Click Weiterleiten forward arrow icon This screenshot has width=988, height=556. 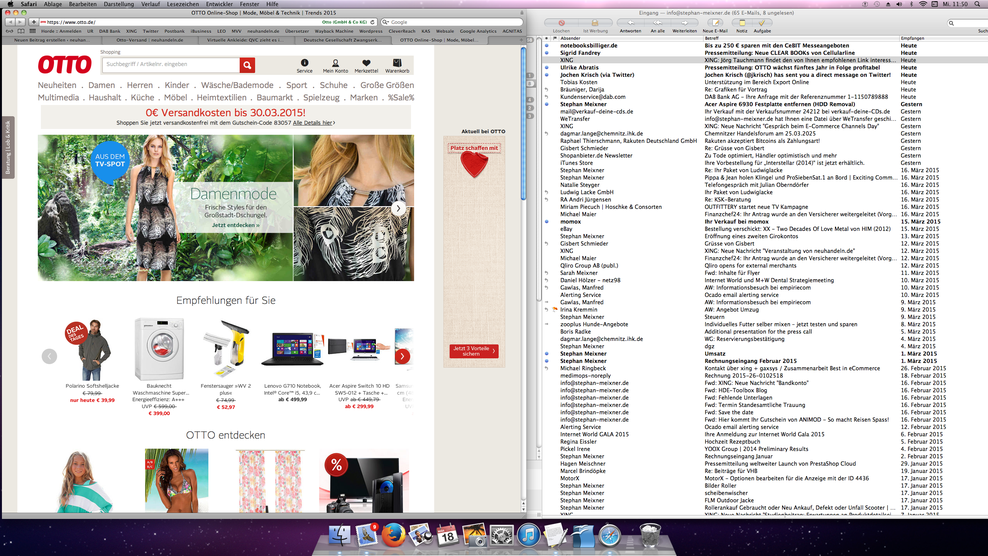(684, 23)
